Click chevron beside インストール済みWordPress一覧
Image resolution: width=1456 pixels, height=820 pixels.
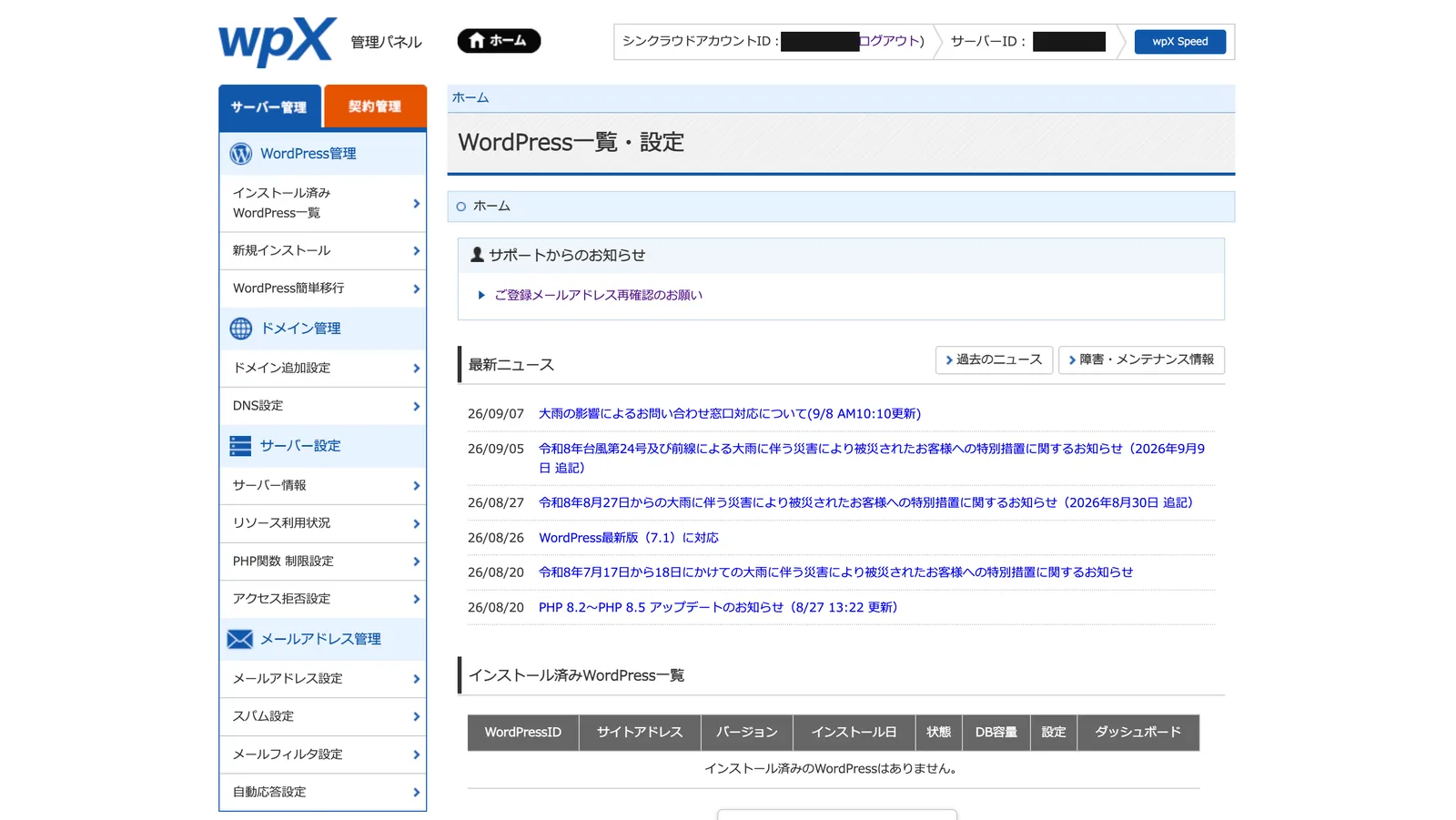[x=416, y=203]
